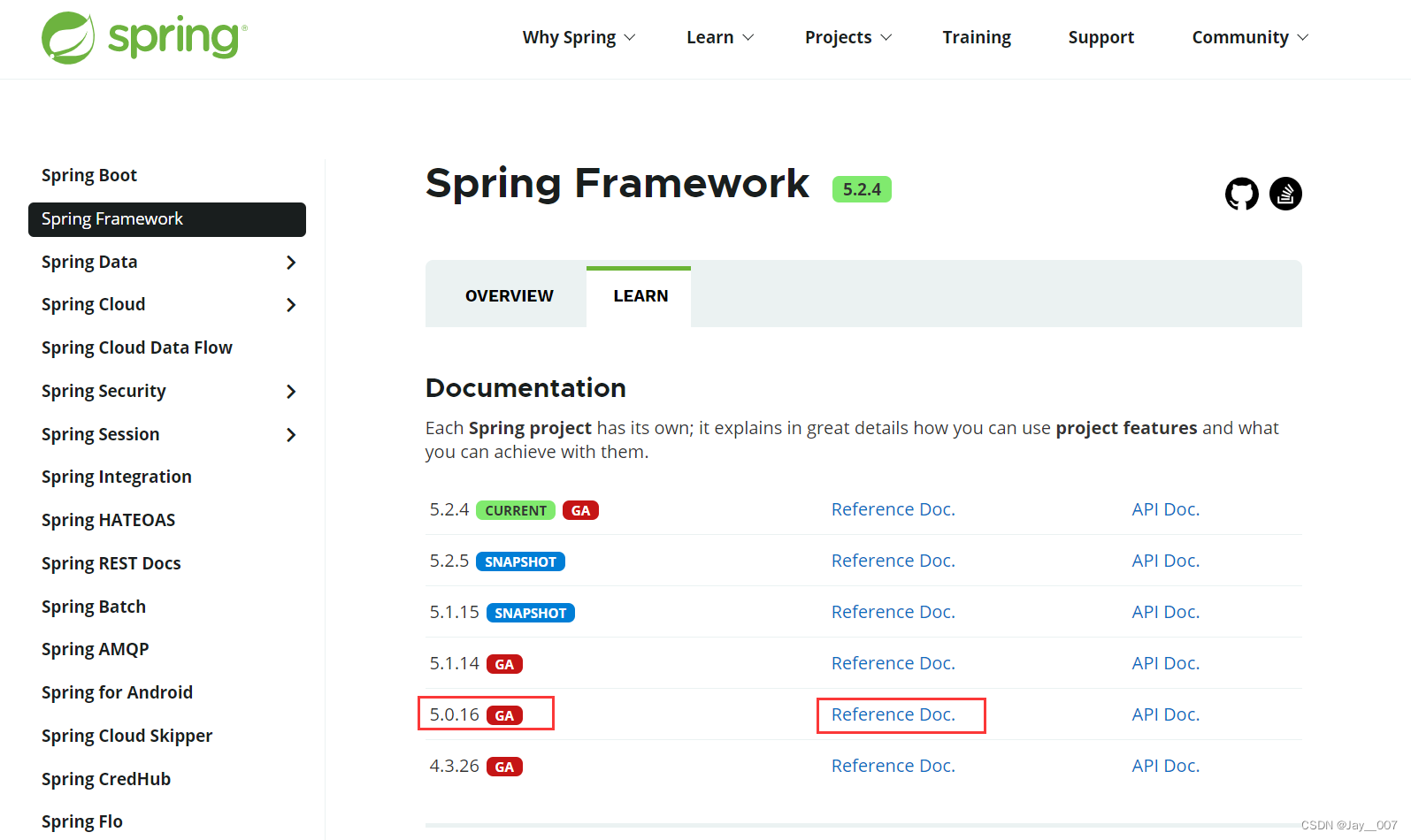The image size is (1411, 840).
Task: Click the Spring Cloud sidebar label
Action: coord(94,305)
